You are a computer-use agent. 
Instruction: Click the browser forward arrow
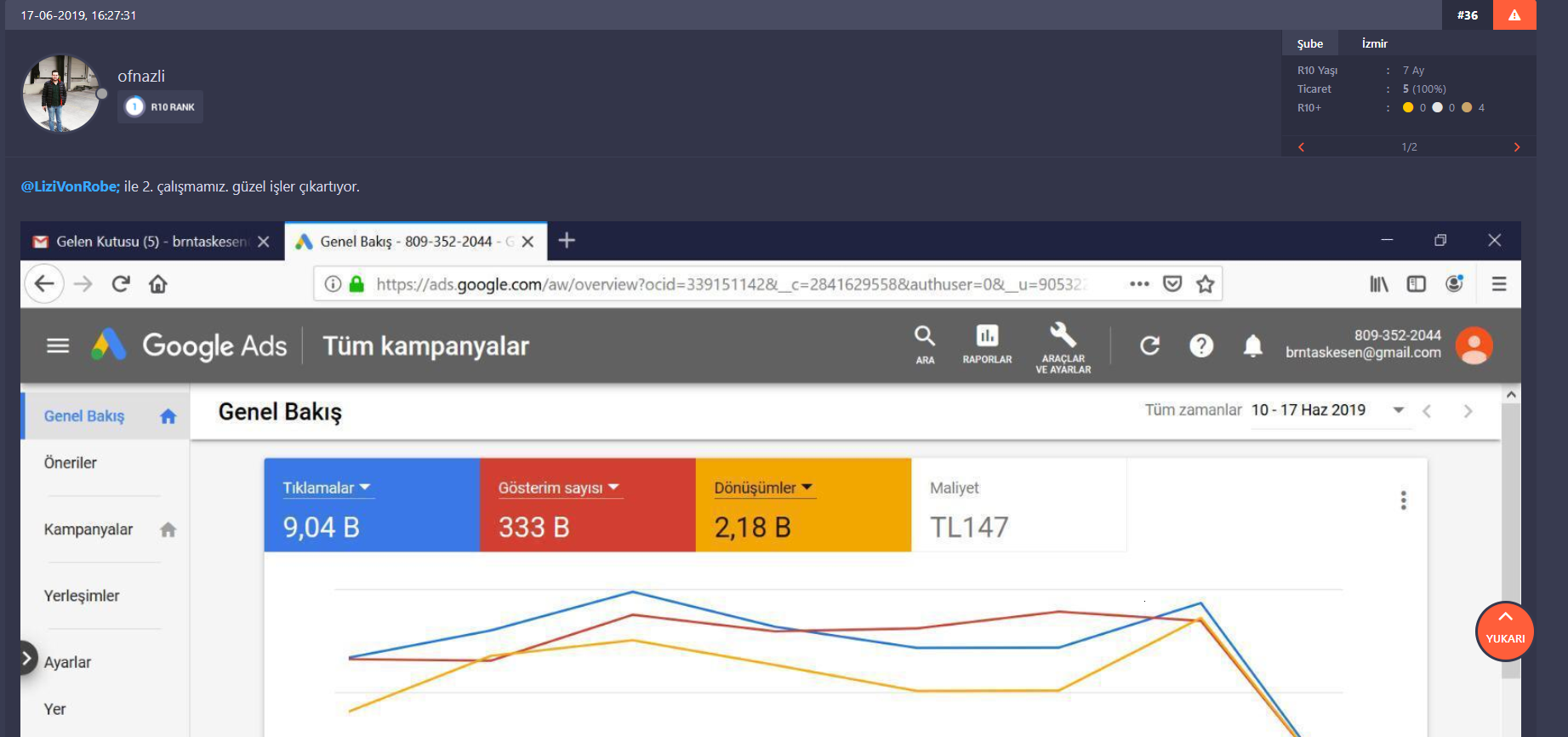coord(83,283)
